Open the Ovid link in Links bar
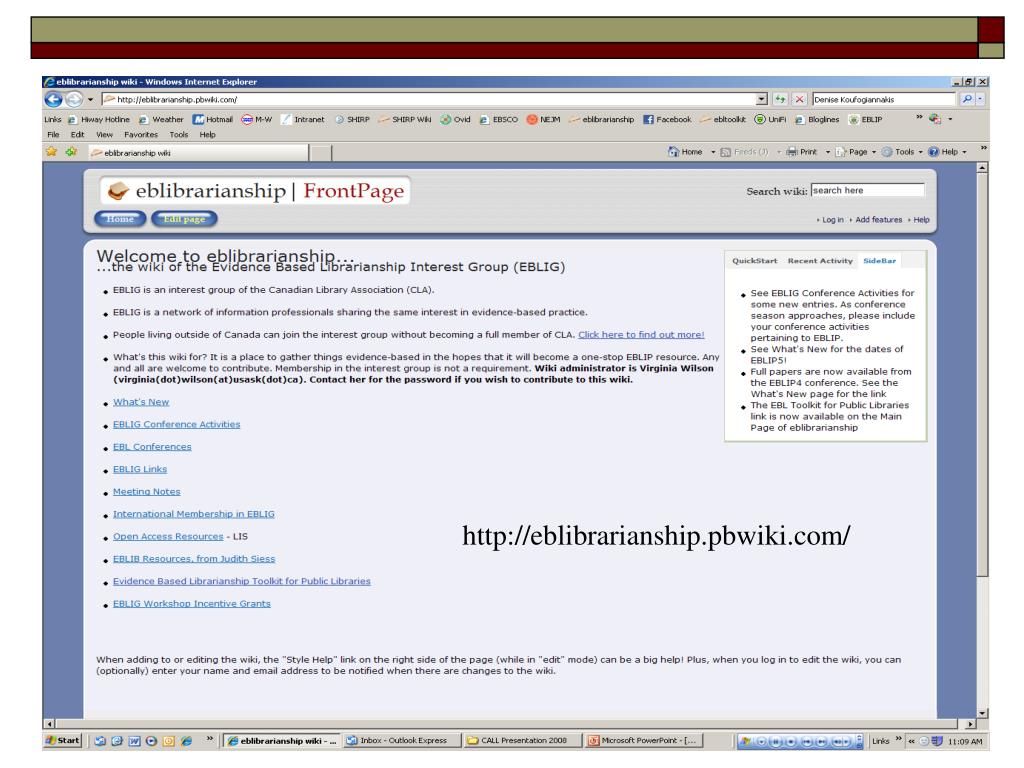Image resolution: width=1024 pixels, height=768 pixels. coord(455,120)
